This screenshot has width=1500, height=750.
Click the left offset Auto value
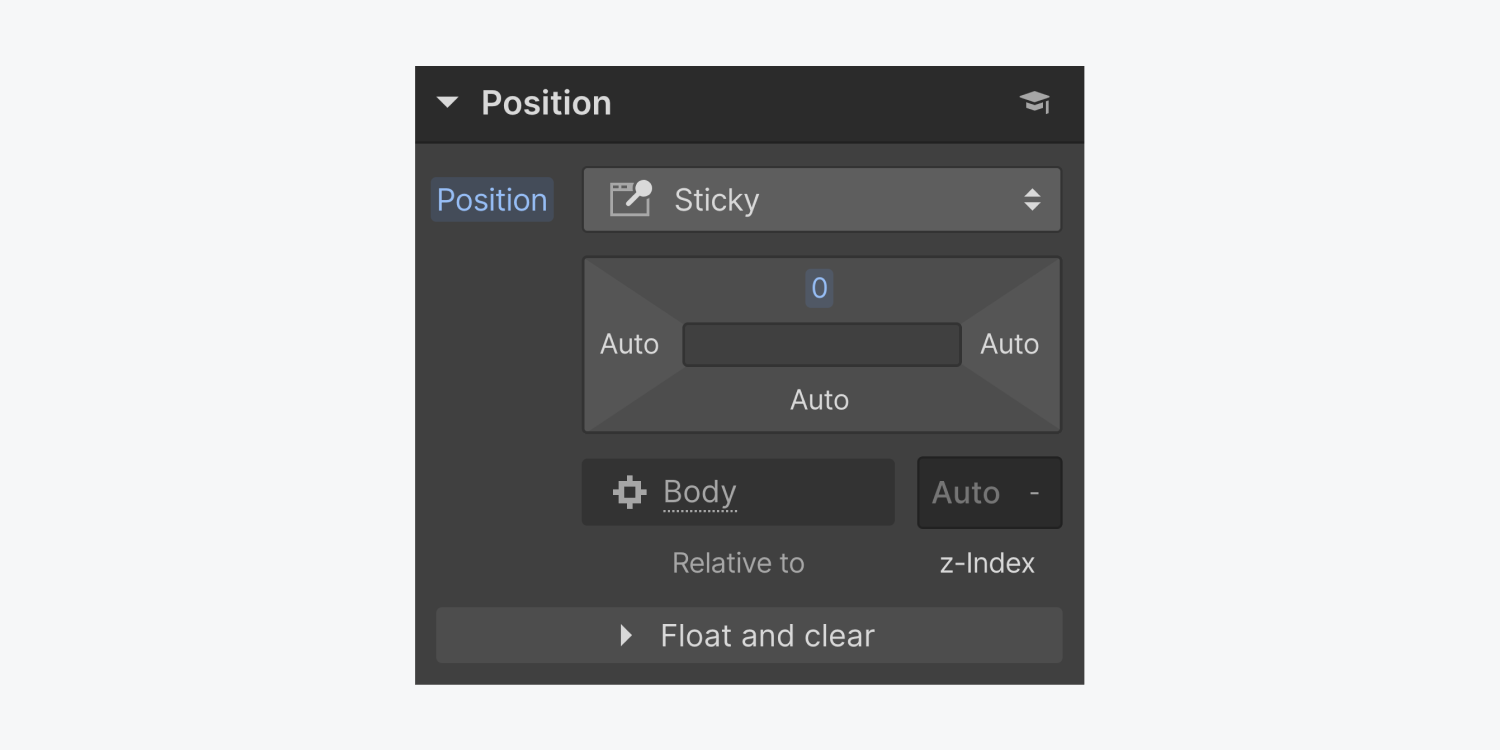point(629,344)
